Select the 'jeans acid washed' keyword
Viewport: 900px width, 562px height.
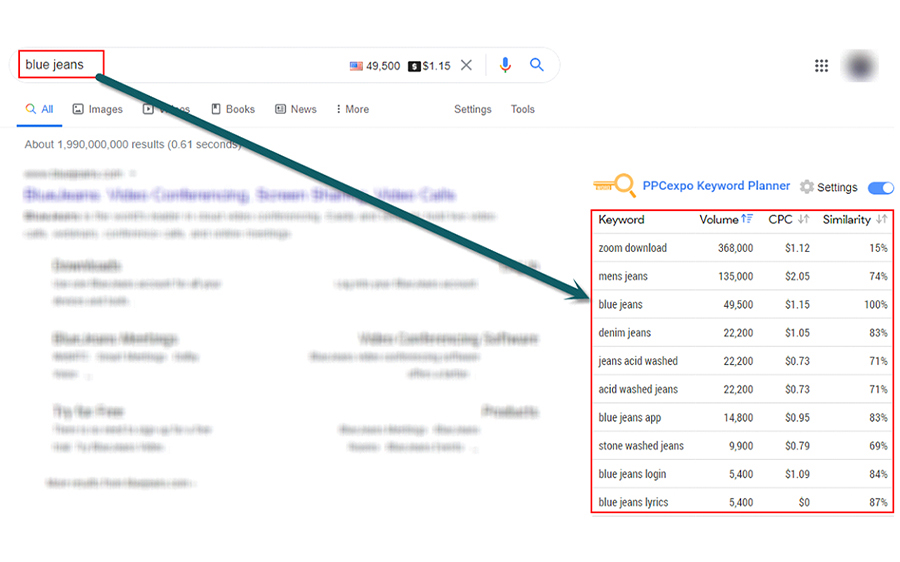[x=638, y=361]
